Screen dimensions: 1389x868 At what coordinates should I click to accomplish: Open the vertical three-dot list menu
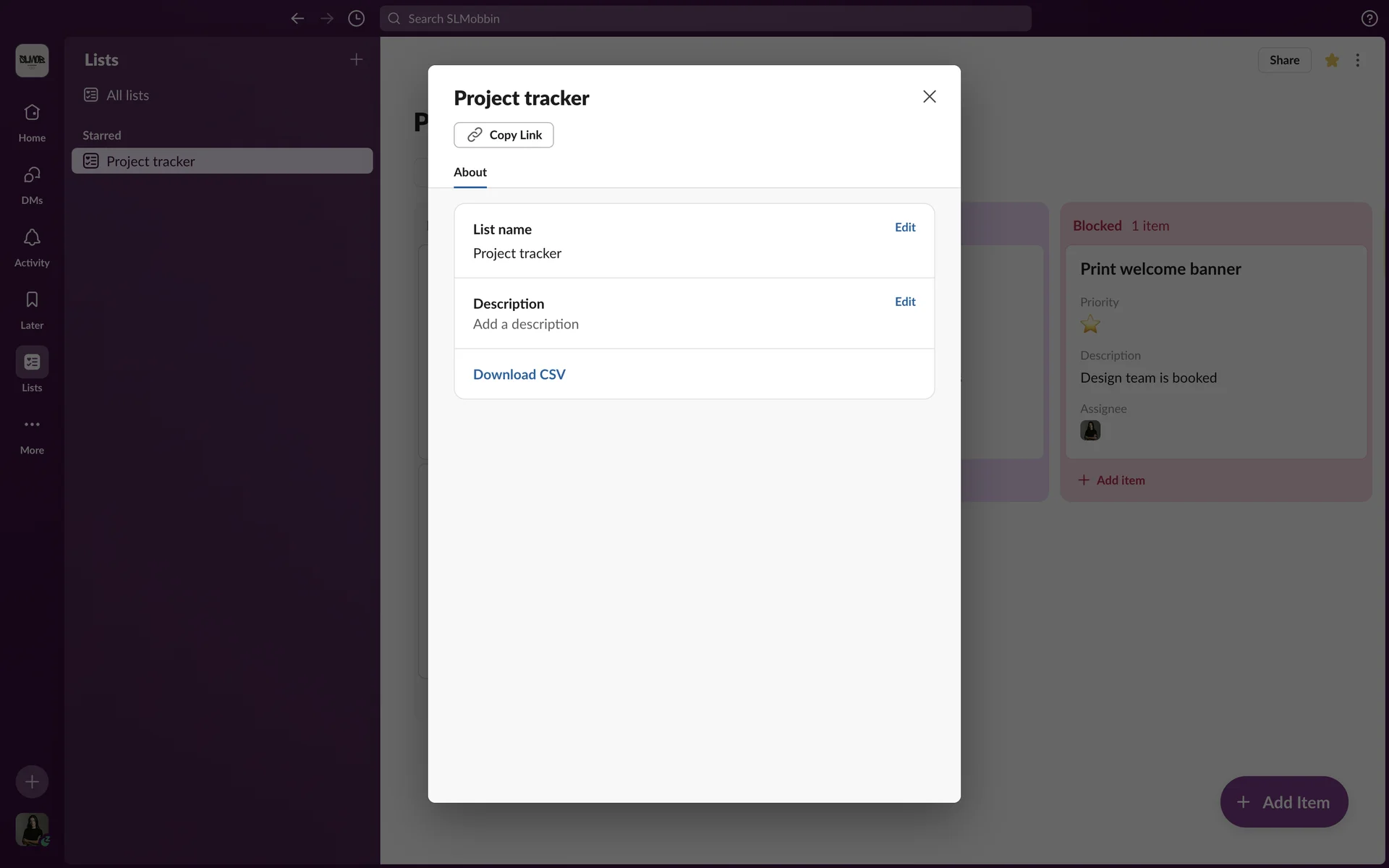(x=1357, y=60)
